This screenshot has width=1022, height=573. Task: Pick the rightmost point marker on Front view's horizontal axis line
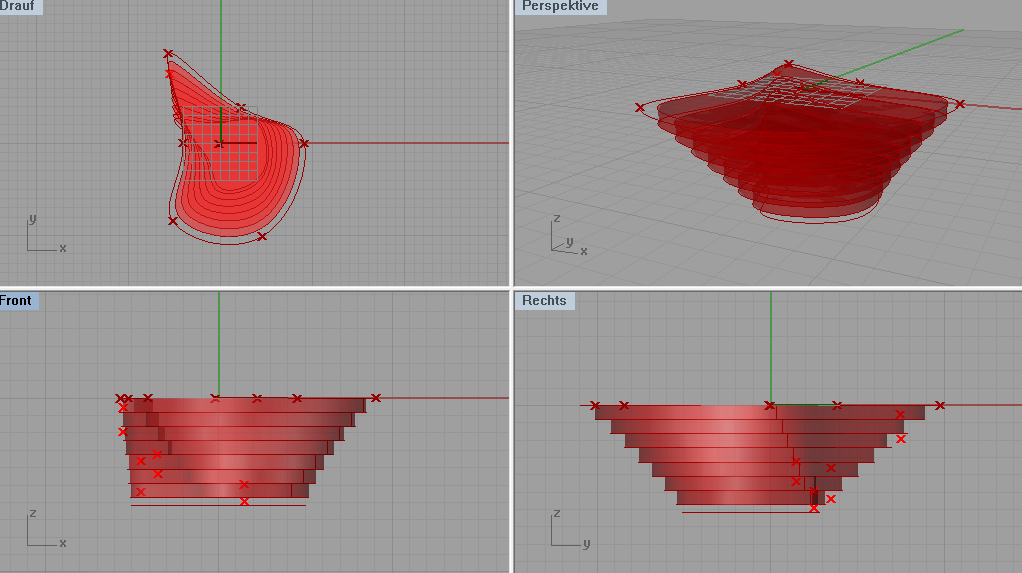click(375, 398)
